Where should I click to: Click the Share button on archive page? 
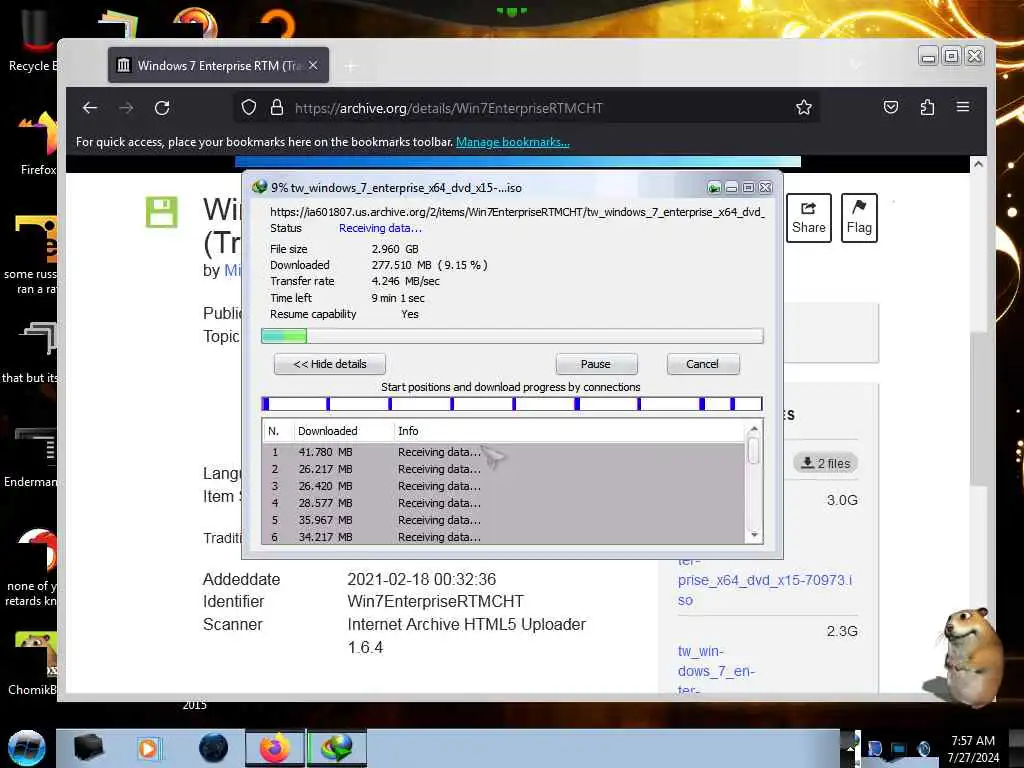[808, 218]
